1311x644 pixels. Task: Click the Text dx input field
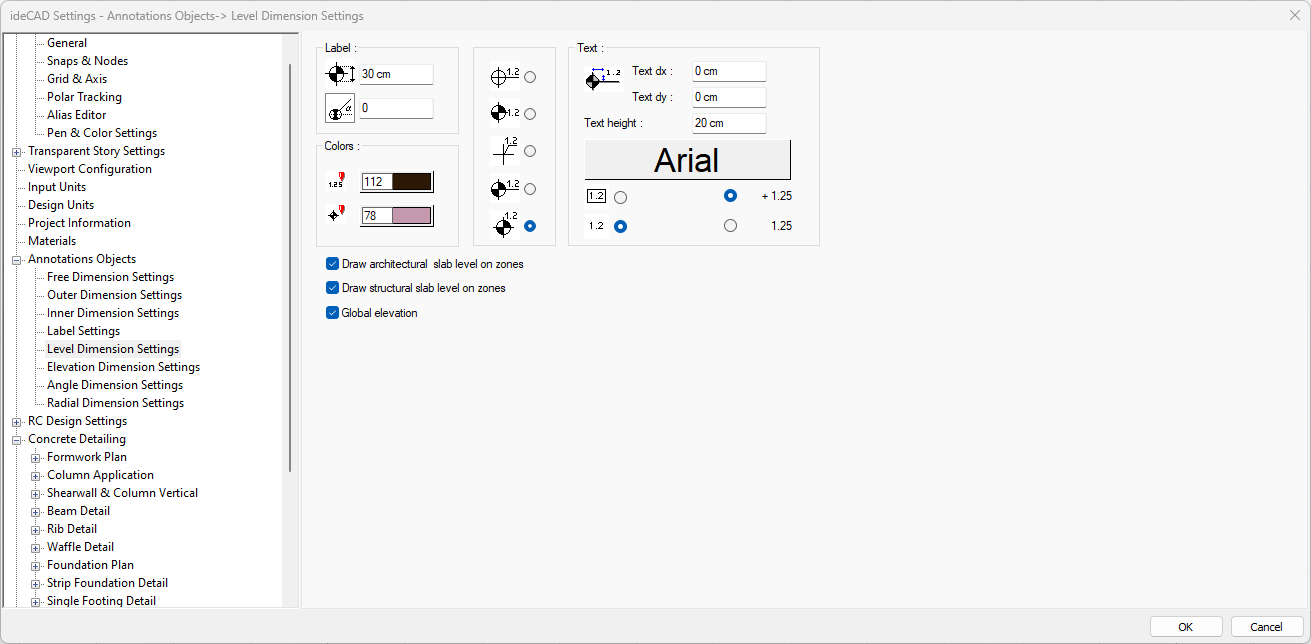(729, 71)
